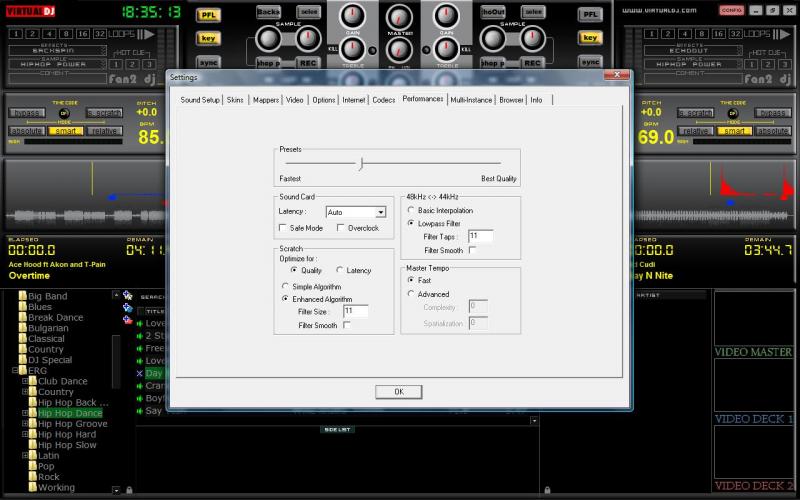Expand the Hip Hop Hard folder
Image resolution: width=800 pixels, height=500 pixels.
24,434
